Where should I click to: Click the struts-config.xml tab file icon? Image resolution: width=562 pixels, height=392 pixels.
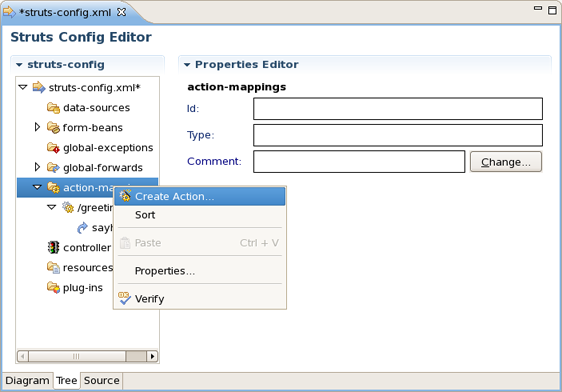(x=9, y=12)
